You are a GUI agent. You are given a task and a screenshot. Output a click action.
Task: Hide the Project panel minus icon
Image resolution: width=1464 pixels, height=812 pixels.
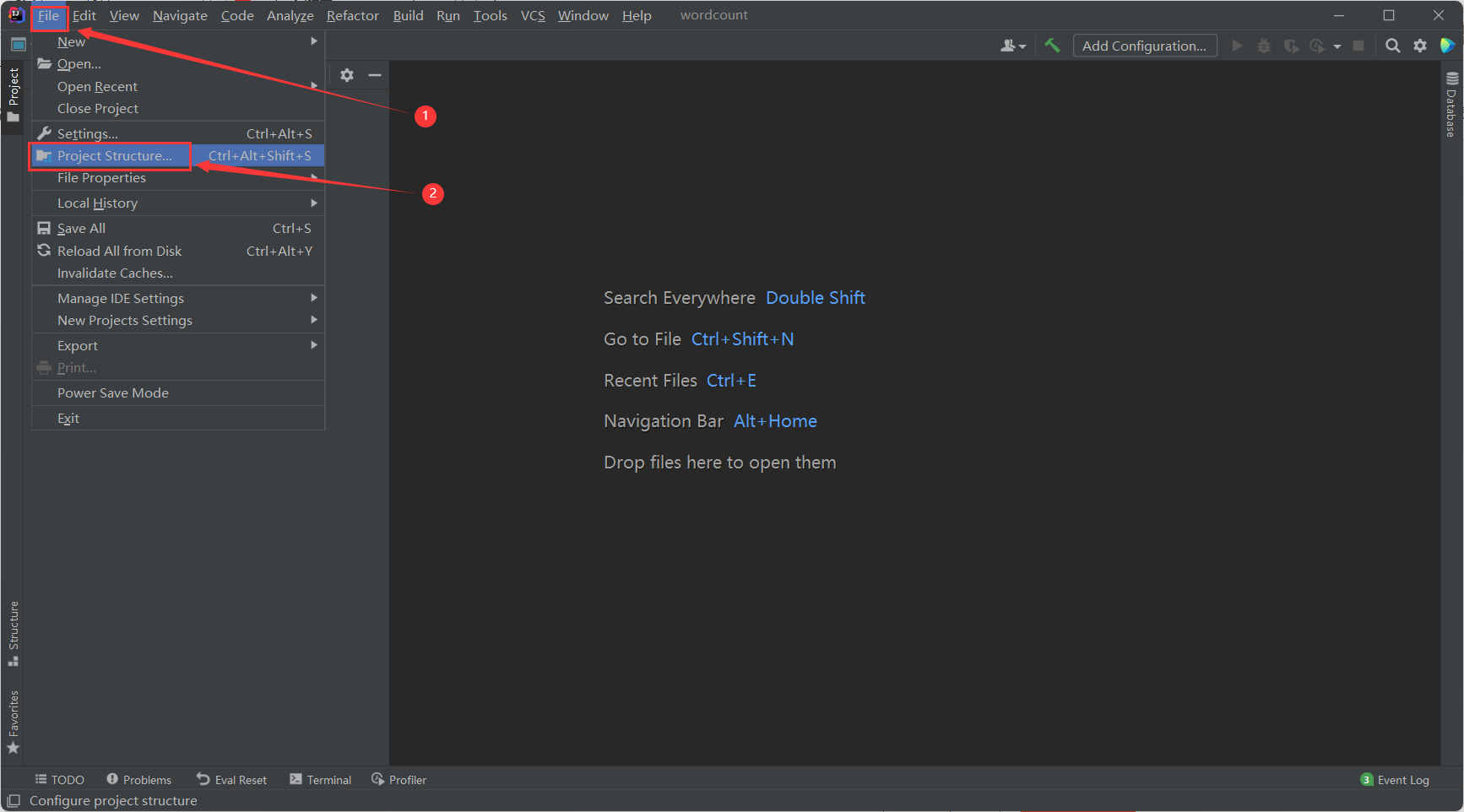tap(375, 75)
